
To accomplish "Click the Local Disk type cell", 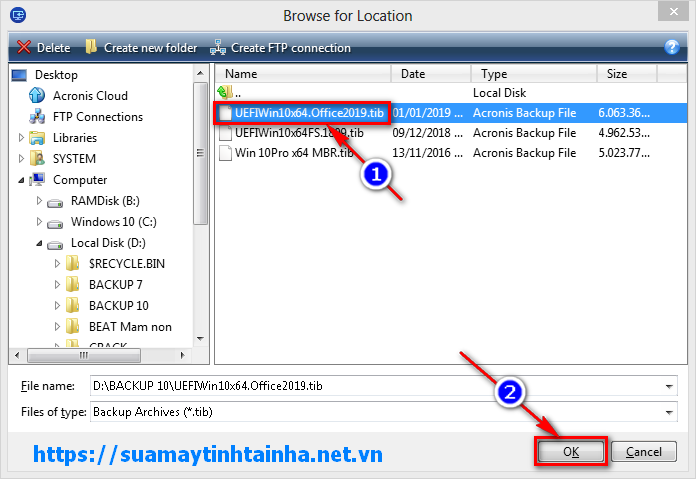I will [x=499, y=92].
